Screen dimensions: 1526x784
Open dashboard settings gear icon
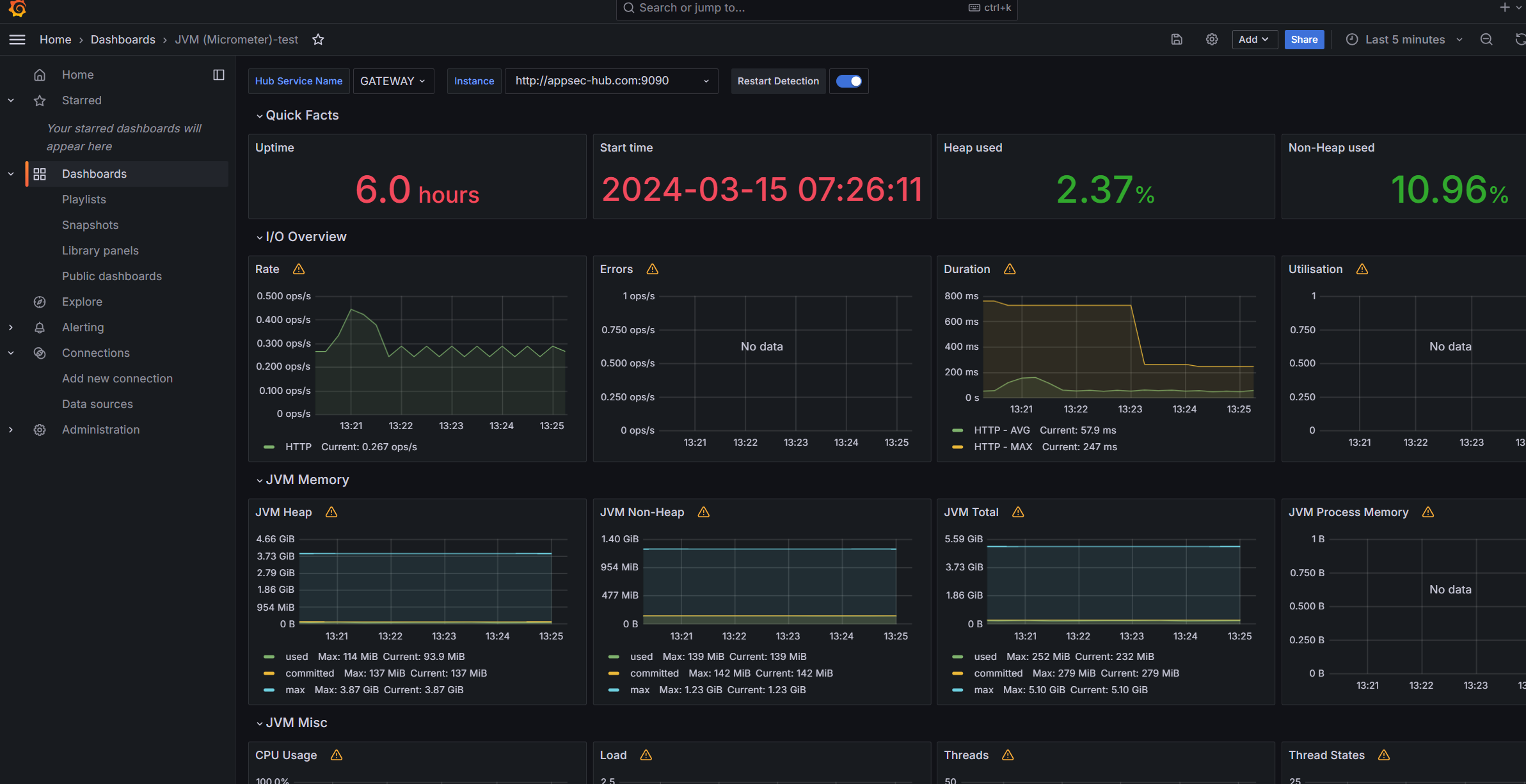[1212, 40]
